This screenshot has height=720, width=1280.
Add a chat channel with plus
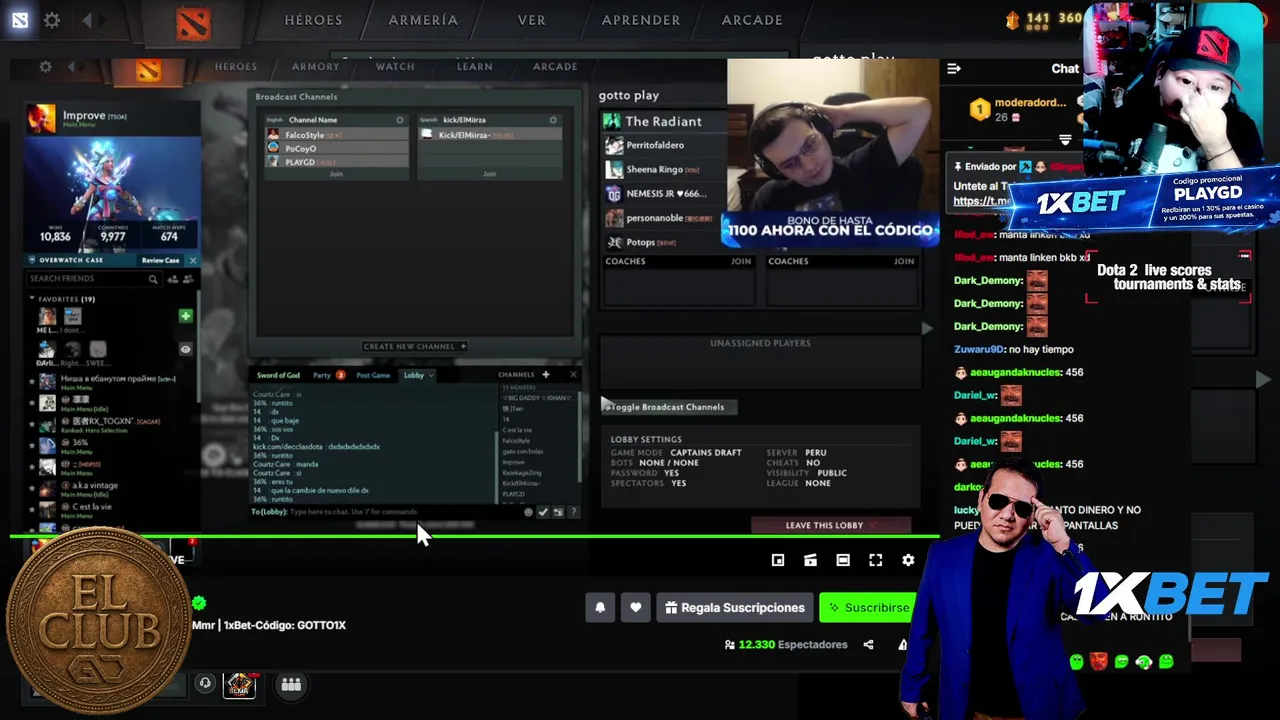coord(545,375)
